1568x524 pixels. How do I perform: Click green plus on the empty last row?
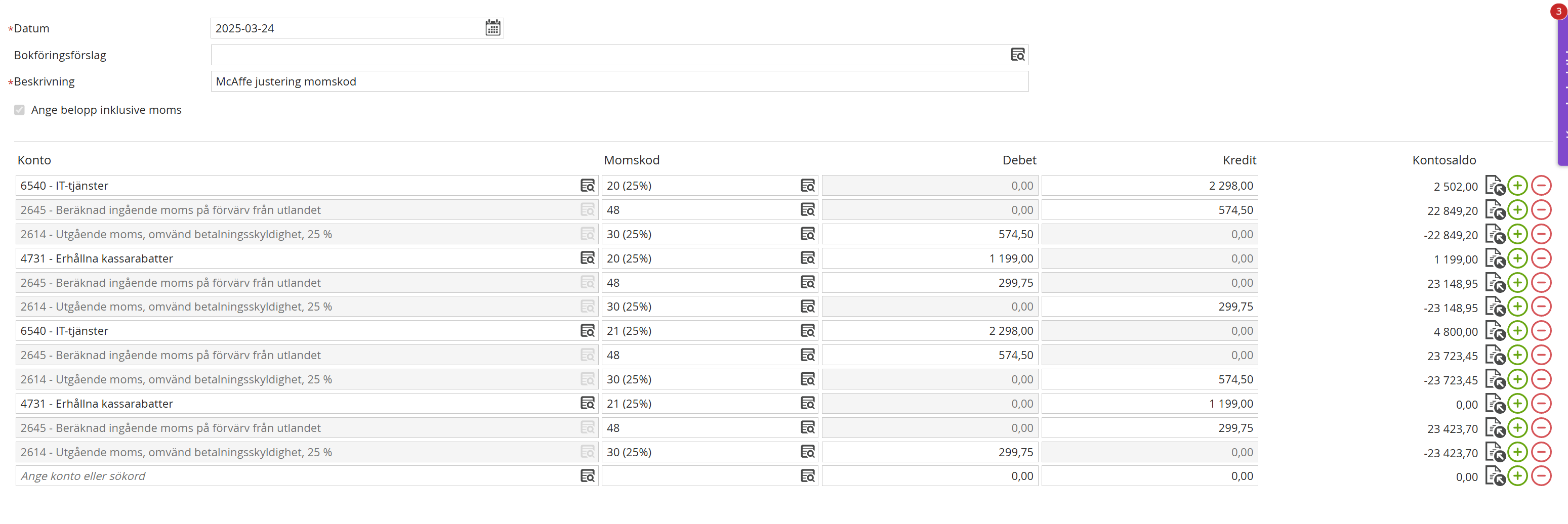pos(1517,476)
